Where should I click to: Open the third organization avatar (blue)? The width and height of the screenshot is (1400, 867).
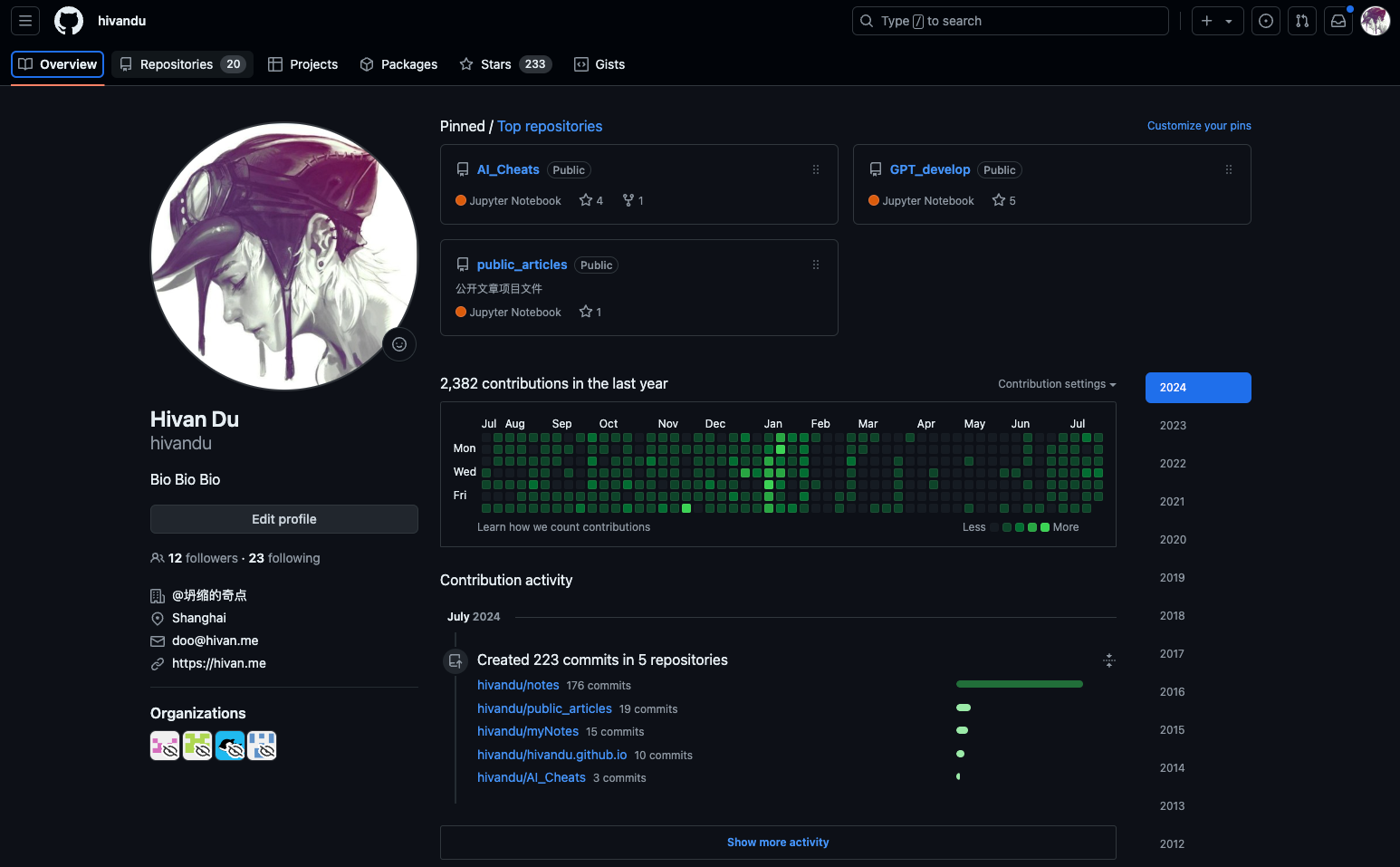pos(230,746)
